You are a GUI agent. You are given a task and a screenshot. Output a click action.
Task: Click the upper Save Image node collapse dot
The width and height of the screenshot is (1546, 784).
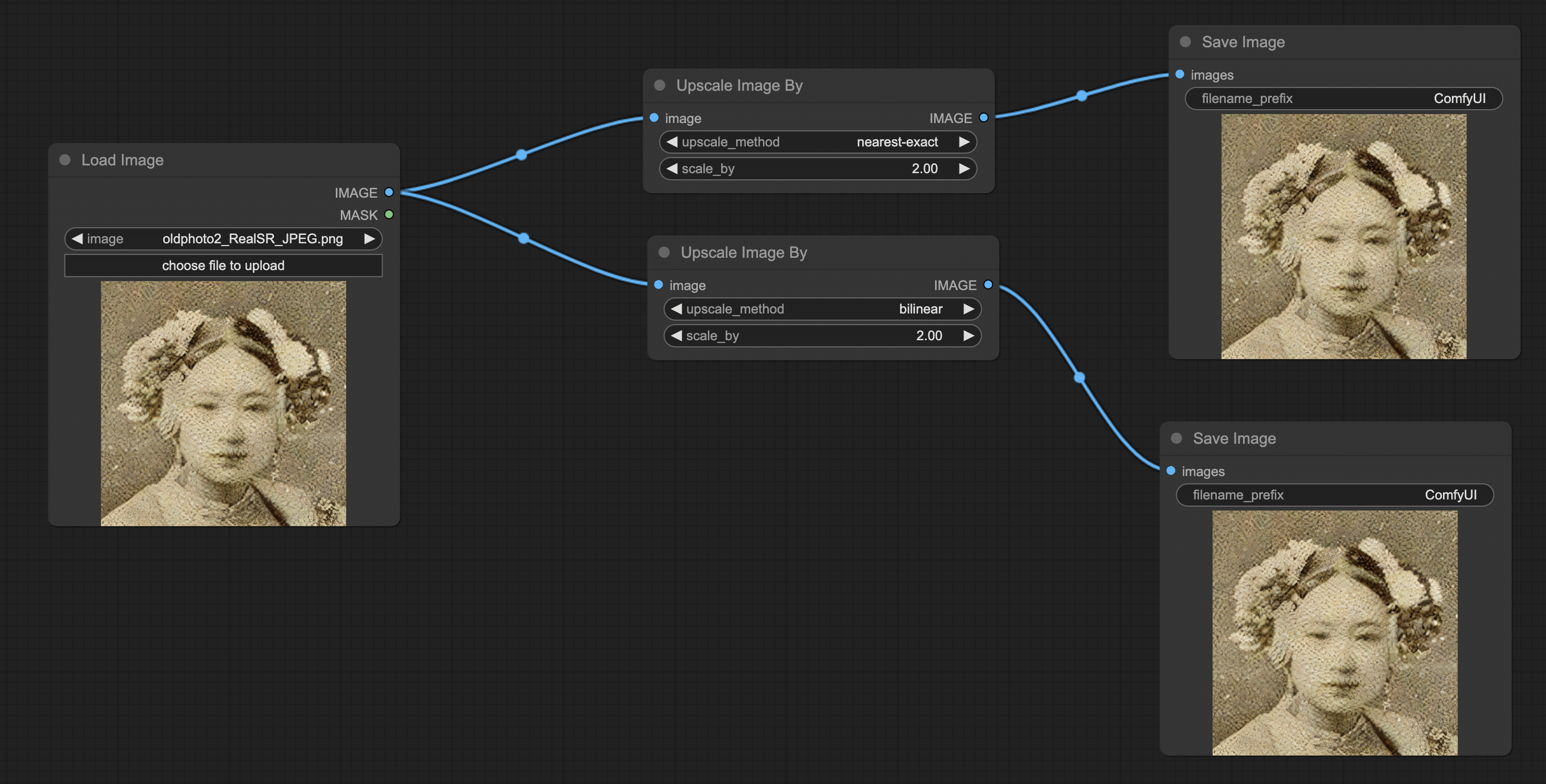(1185, 42)
